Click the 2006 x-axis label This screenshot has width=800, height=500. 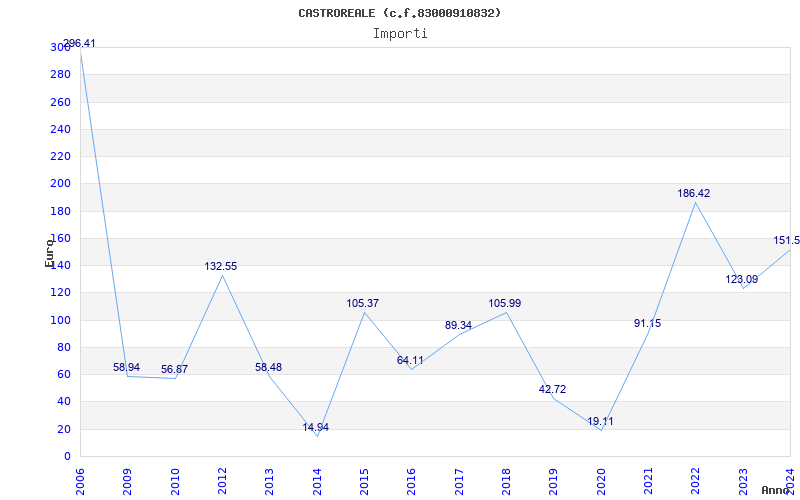(x=80, y=482)
